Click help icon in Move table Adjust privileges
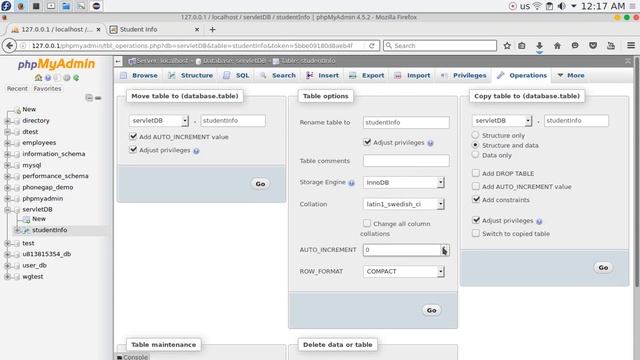 pos(196,151)
